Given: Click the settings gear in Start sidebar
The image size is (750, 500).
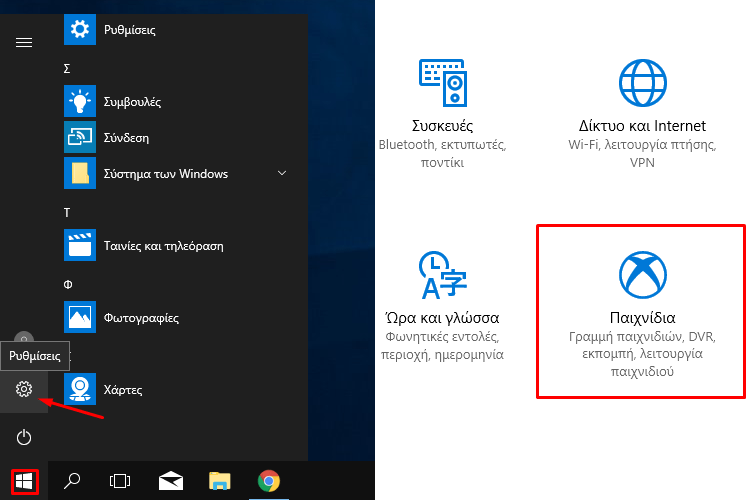Looking at the screenshot, I should [24, 389].
